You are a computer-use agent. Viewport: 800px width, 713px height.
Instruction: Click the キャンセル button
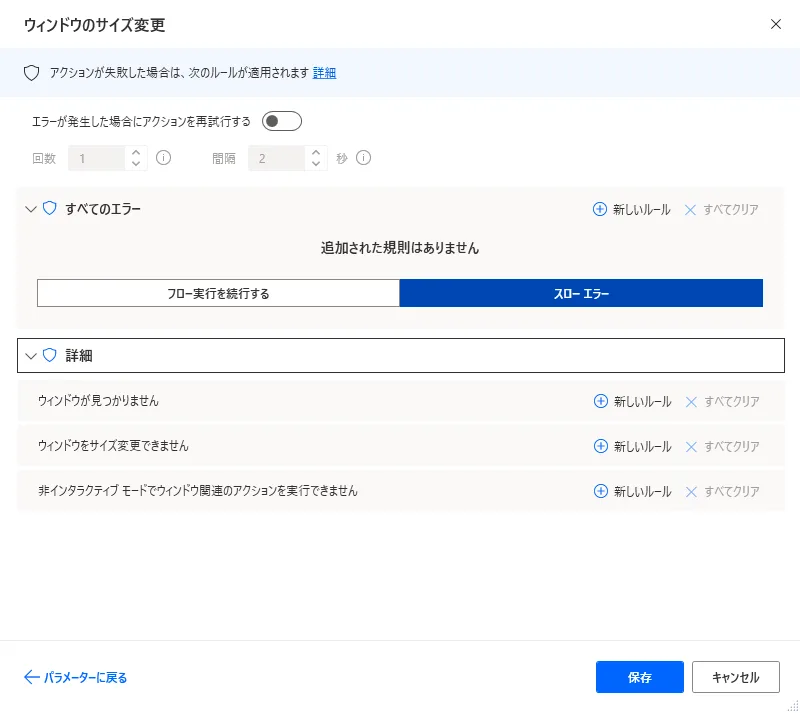point(735,677)
